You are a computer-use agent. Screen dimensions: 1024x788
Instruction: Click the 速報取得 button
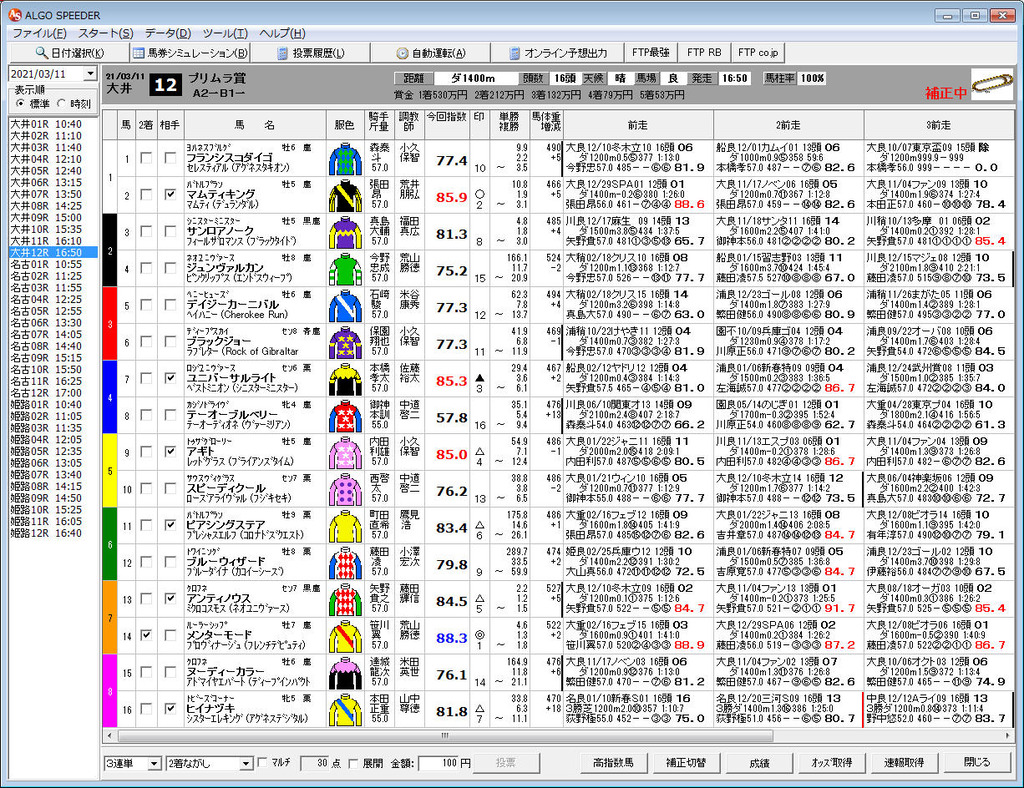(x=904, y=763)
